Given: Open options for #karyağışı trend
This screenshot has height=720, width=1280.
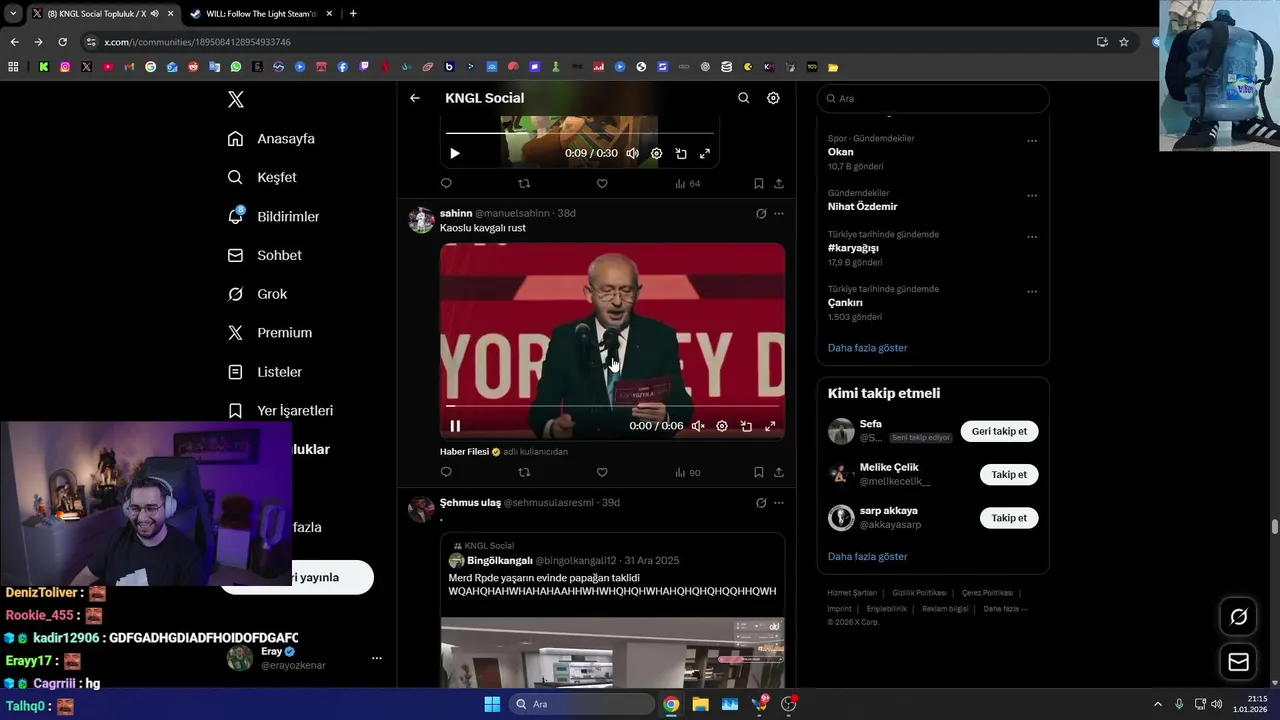Looking at the screenshot, I should click(x=1032, y=237).
